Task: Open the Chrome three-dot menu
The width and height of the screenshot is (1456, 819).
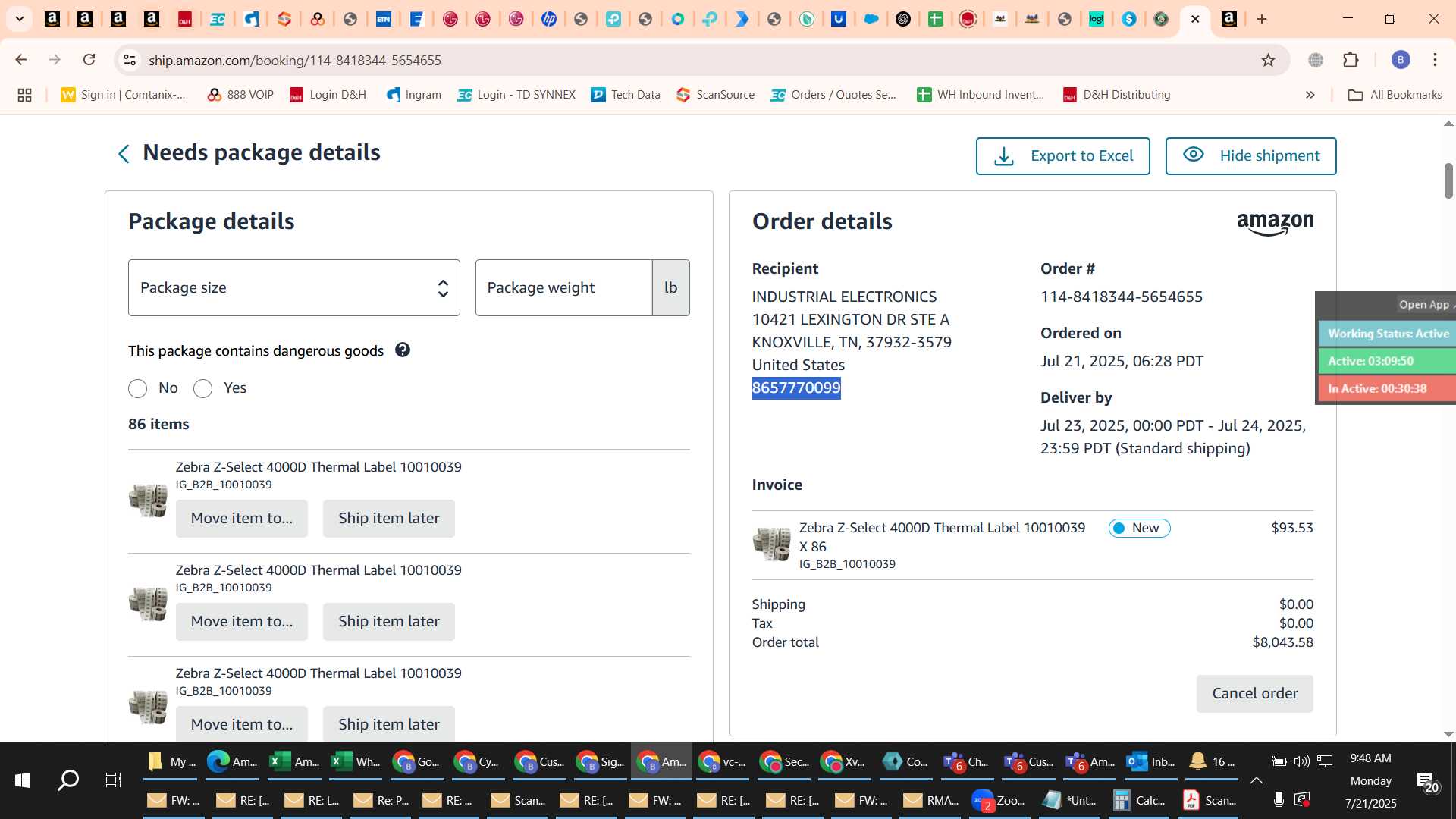Action: tap(1435, 60)
